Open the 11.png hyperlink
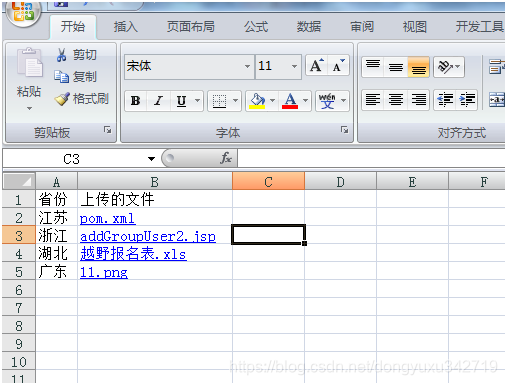The height and width of the screenshot is (385, 507). click(104, 273)
